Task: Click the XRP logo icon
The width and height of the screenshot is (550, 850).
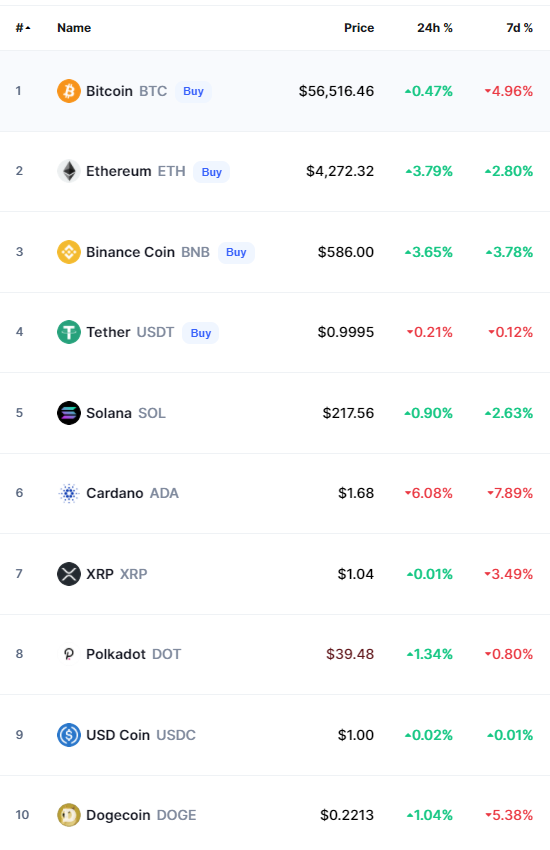Action: (69, 574)
